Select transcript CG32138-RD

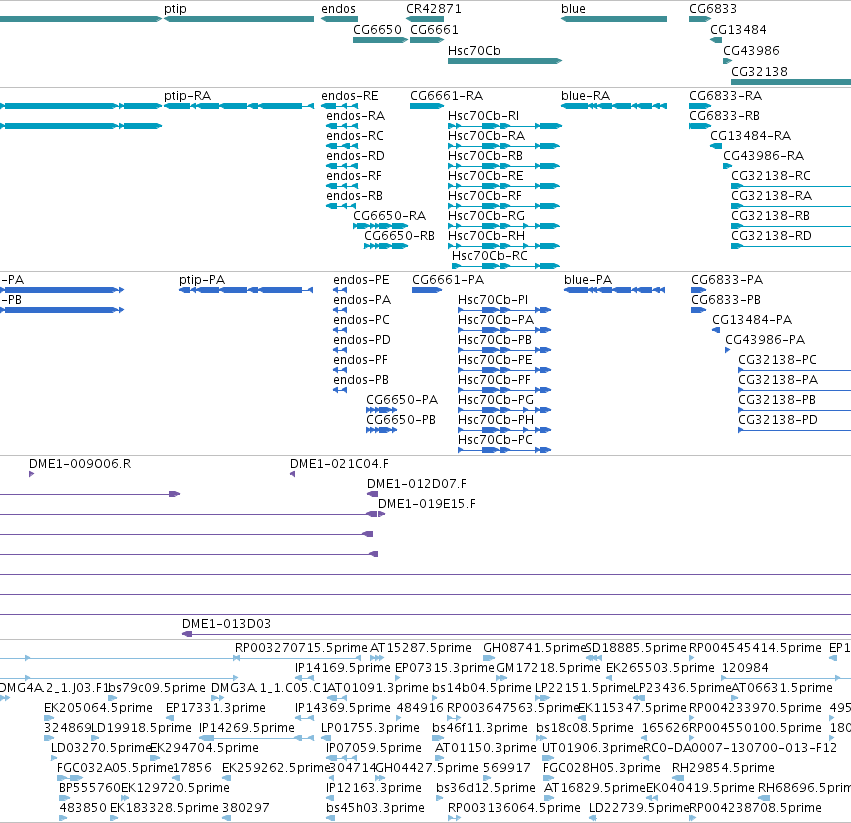[791, 246]
